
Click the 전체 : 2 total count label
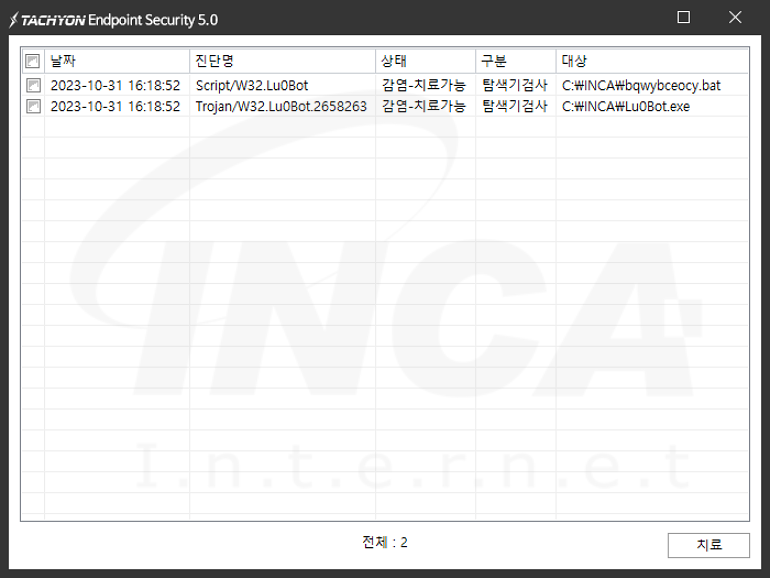coord(385,542)
